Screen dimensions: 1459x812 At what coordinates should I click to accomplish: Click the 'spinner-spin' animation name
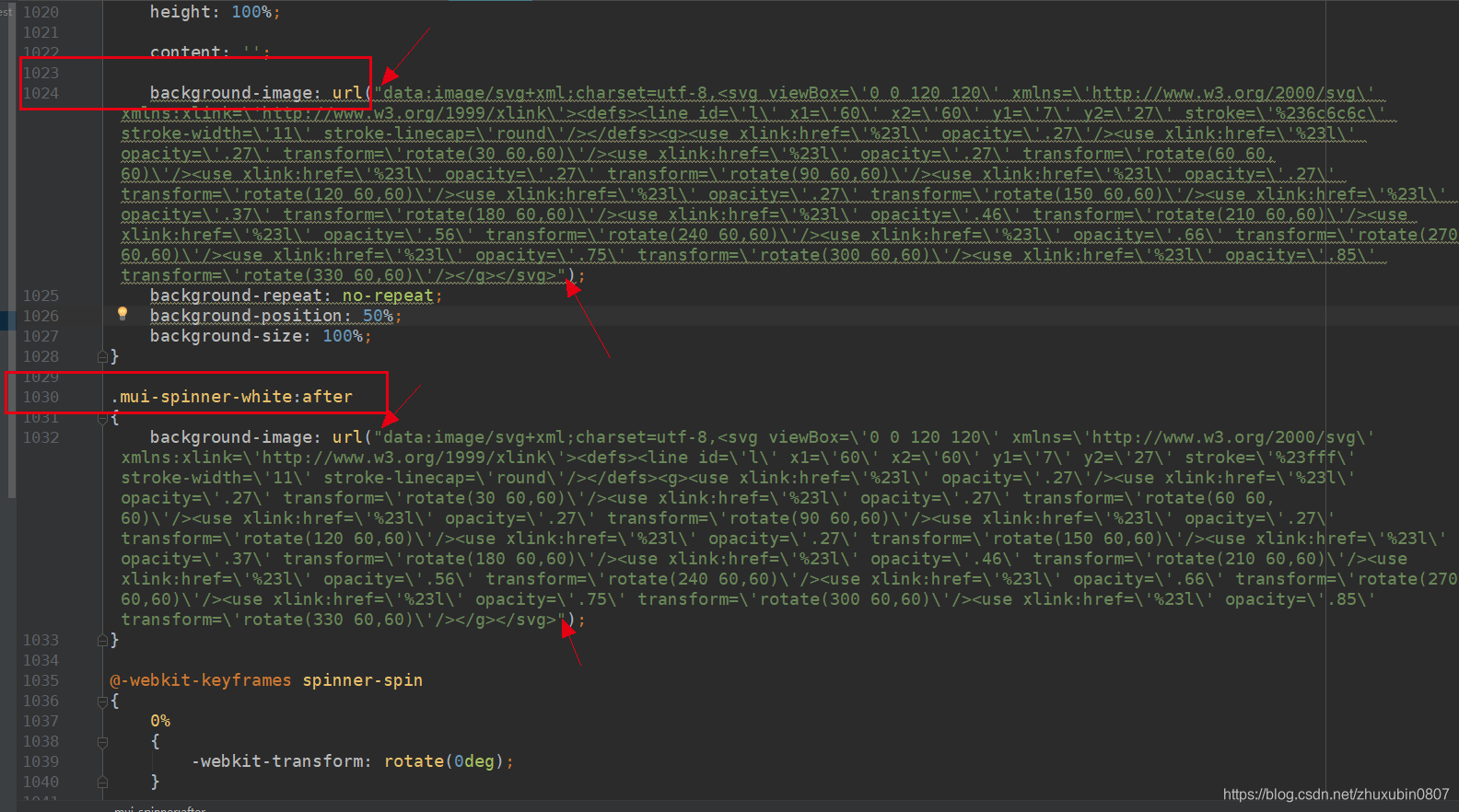[x=363, y=680]
